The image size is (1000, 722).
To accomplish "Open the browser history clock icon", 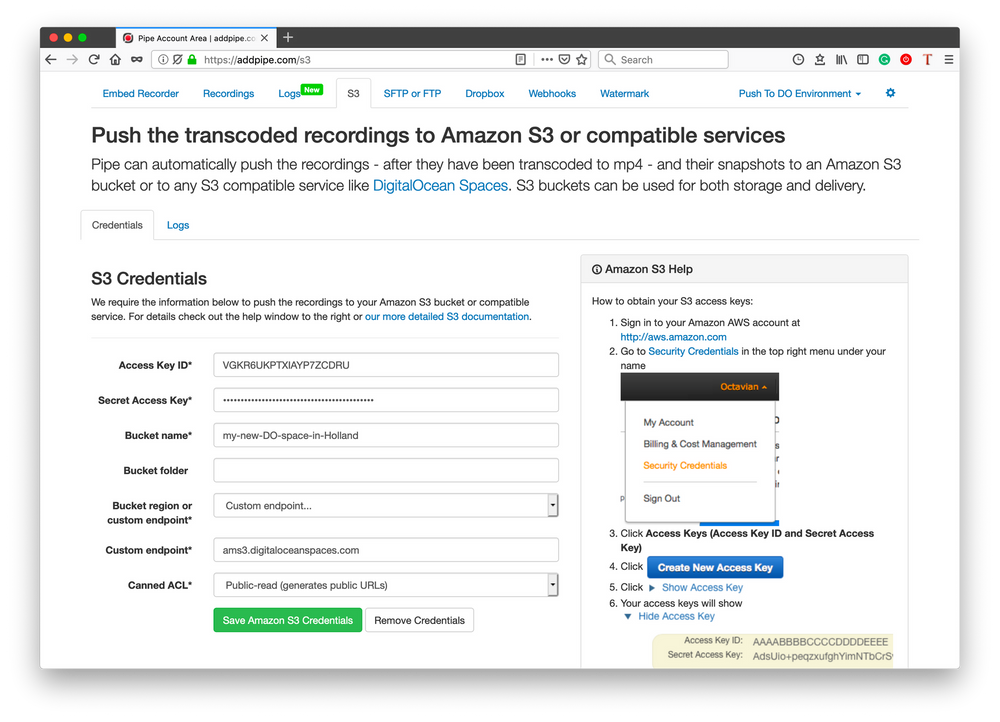I will point(798,60).
